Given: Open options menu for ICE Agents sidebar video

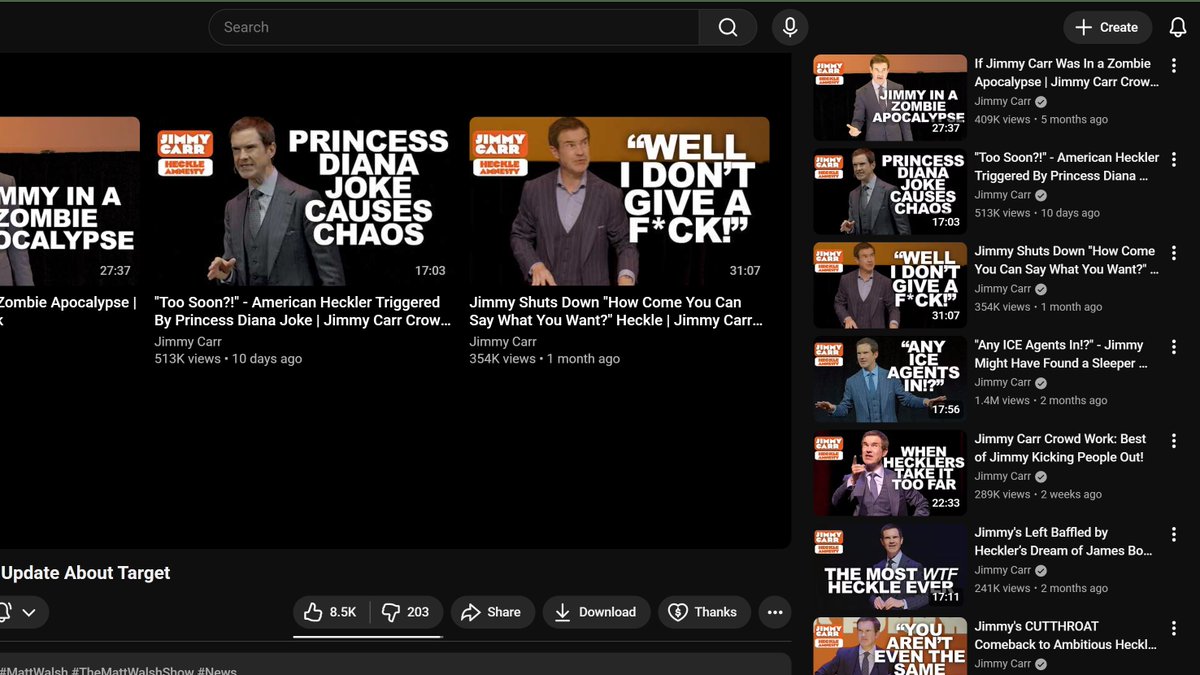Looking at the screenshot, I should pos(1173,347).
